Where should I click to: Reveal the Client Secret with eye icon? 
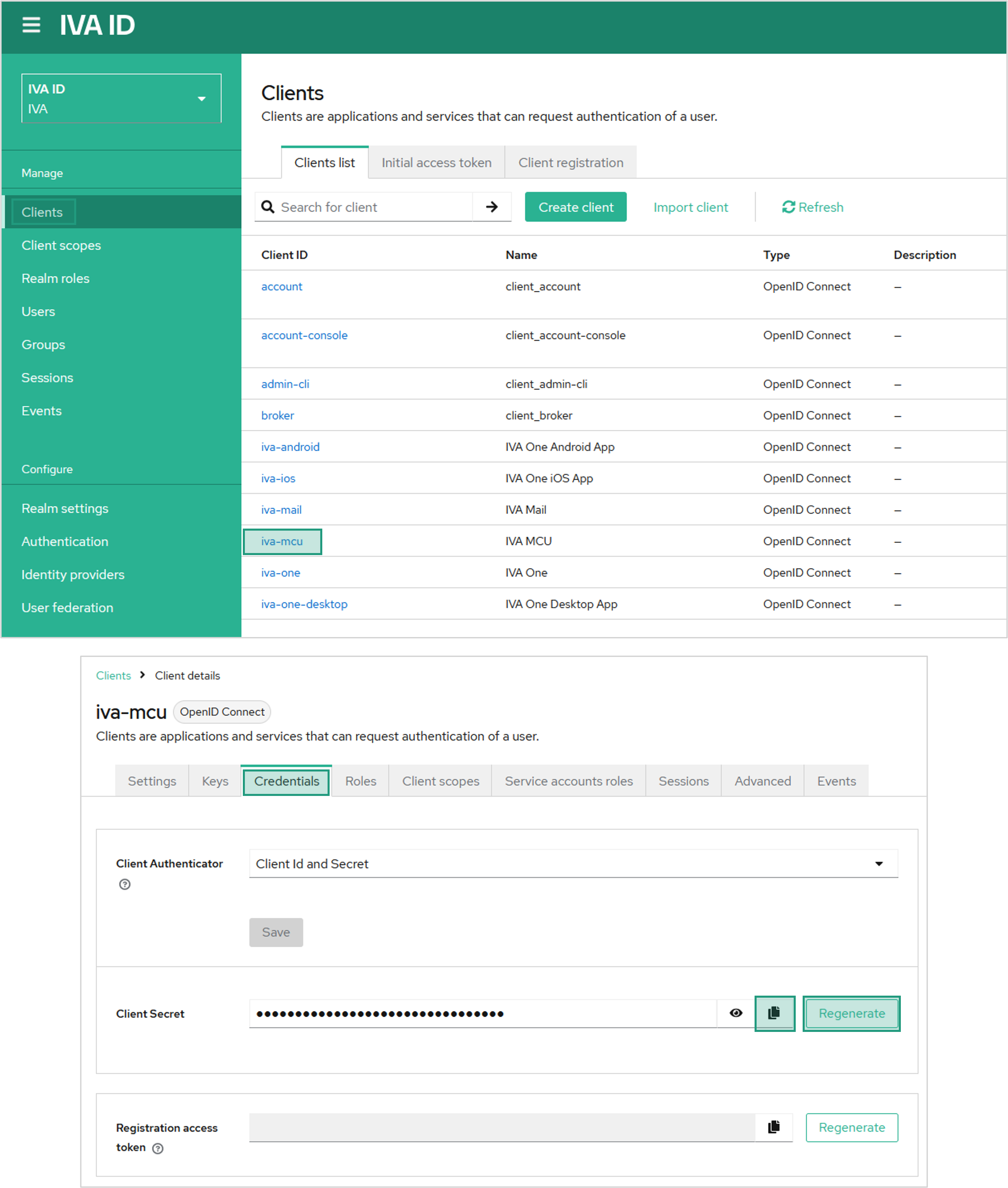pos(735,1013)
